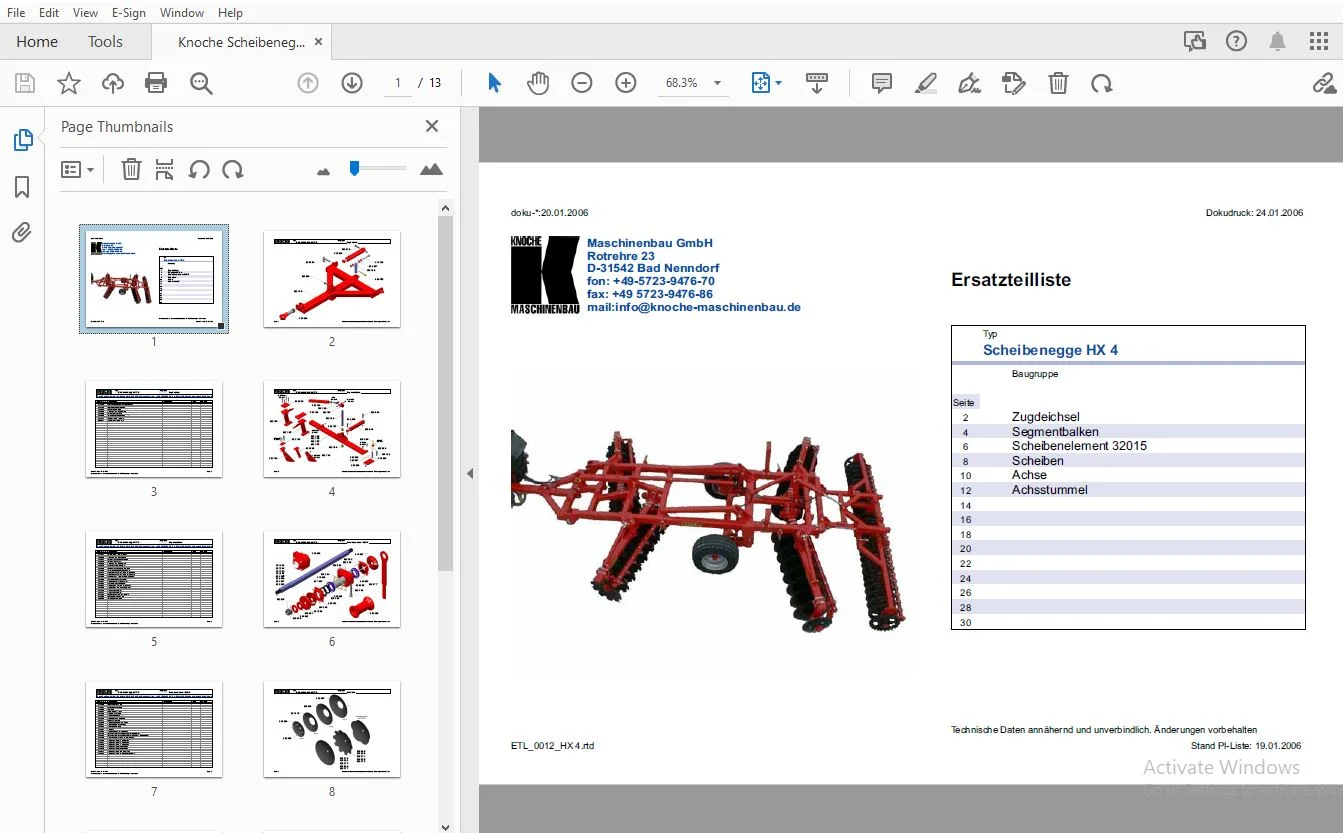Open the Help menu
1343x833 pixels.
pos(230,13)
